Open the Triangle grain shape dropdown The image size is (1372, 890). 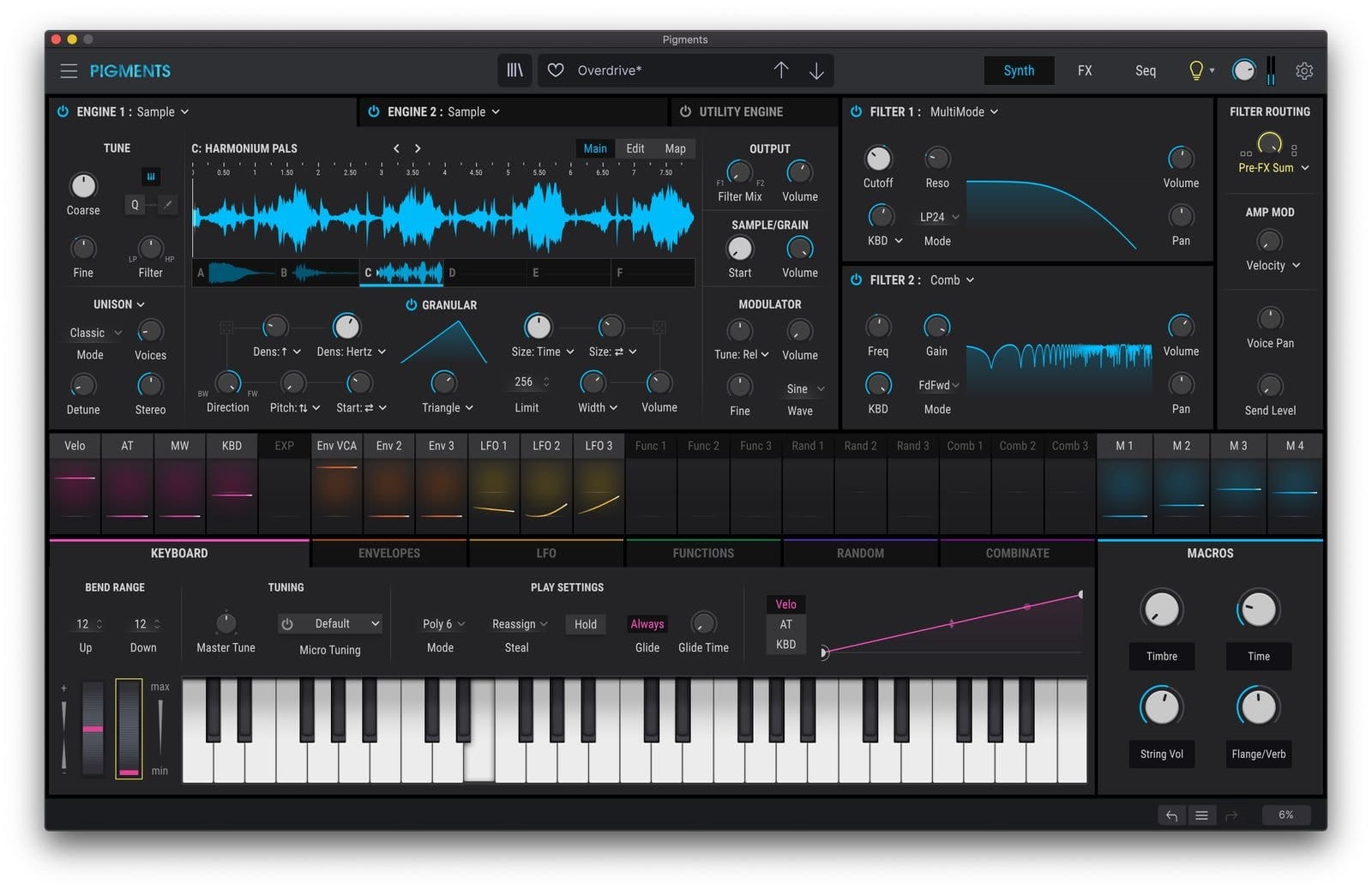tap(448, 408)
